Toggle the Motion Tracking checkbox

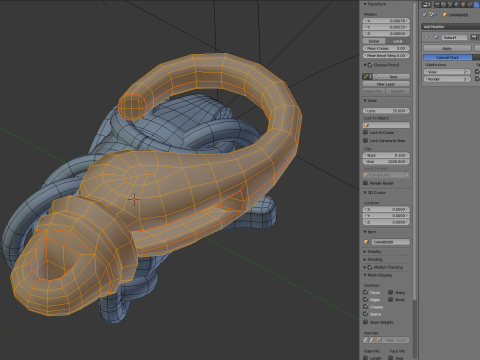pos(370,267)
